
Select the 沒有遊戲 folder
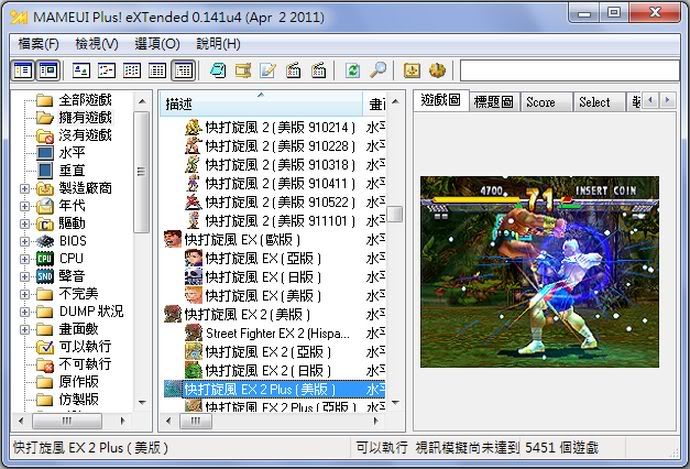[85, 136]
